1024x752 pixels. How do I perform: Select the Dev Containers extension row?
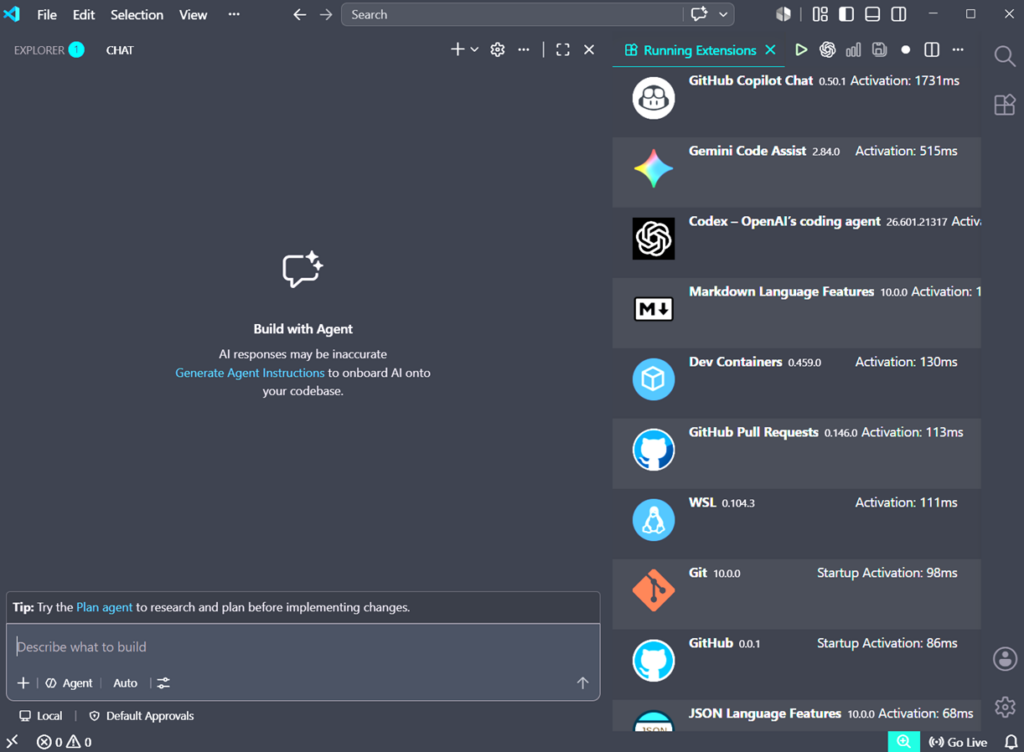coord(797,383)
